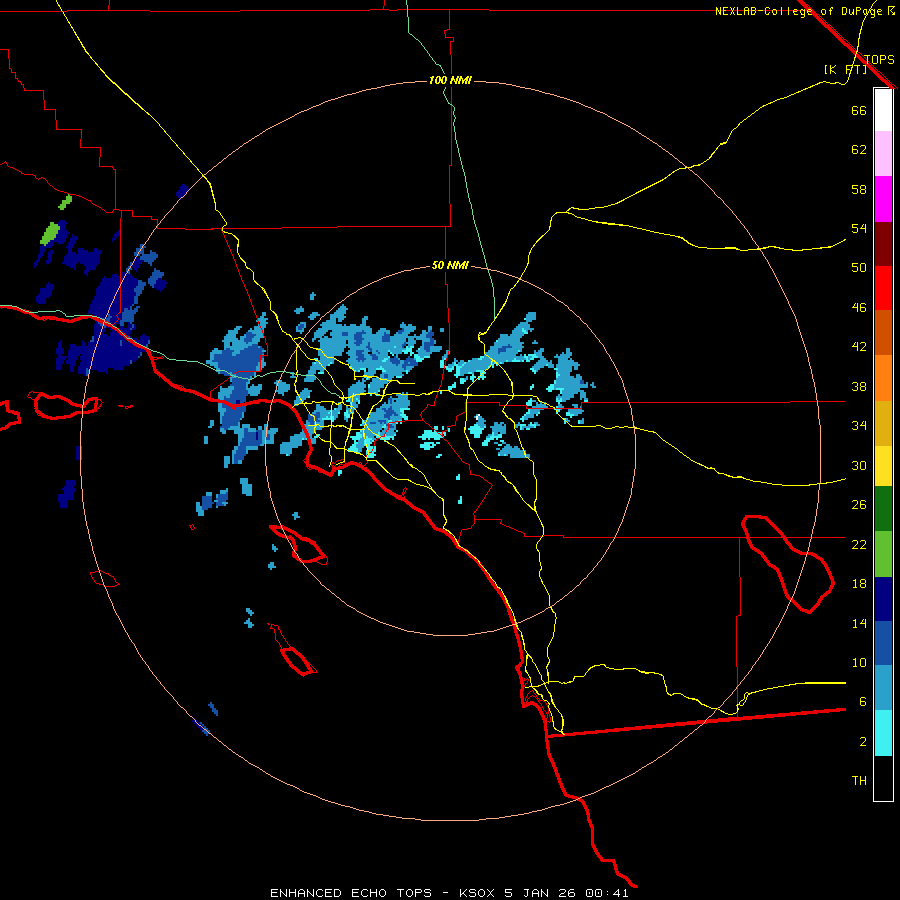Image resolution: width=900 pixels, height=900 pixels.
Task: Click the "30" scale value
Action: [859, 465]
